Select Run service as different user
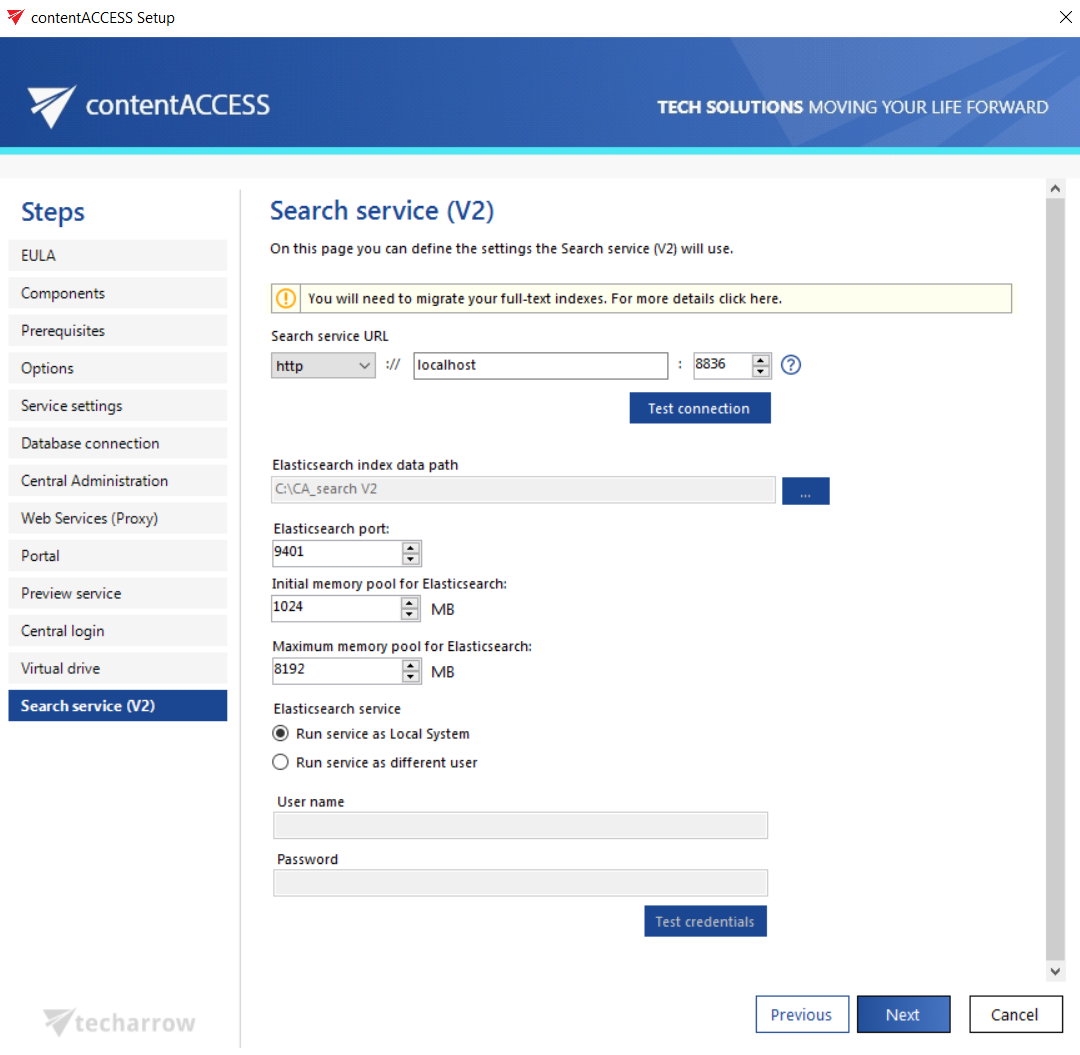The width and height of the screenshot is (1080, 1055). tap(281, 762)
